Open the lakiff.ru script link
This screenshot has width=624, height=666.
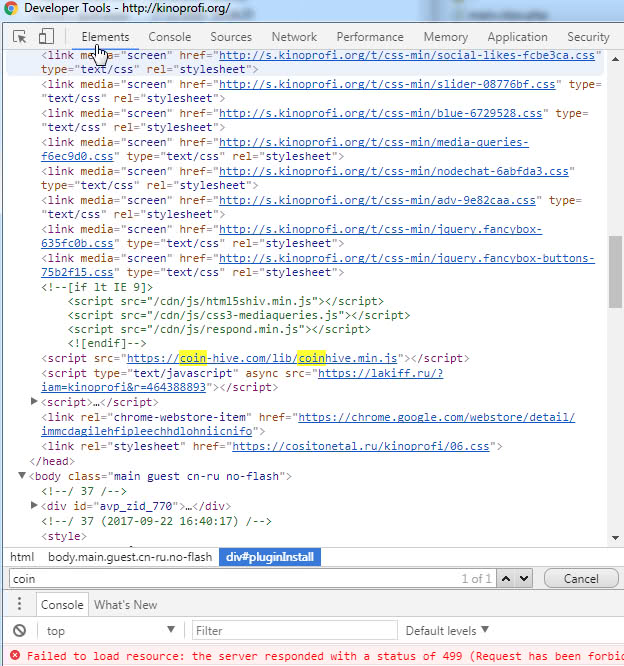pos(381,373)
